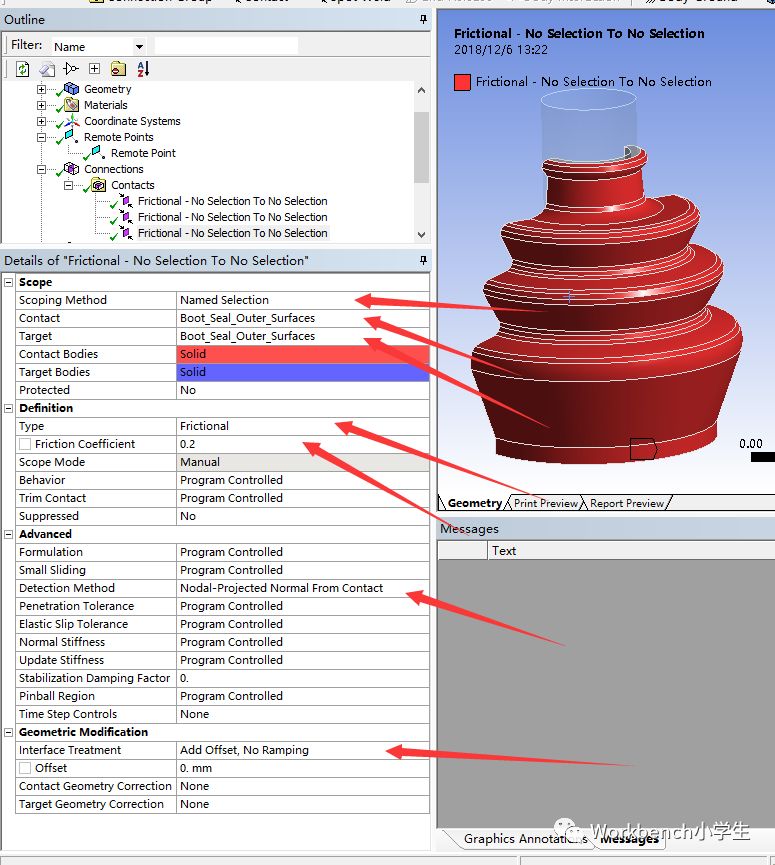The image size is (775, 865).
Task: Click the refresh icon in Outline toolbar
Action: (x=22, y=69)
